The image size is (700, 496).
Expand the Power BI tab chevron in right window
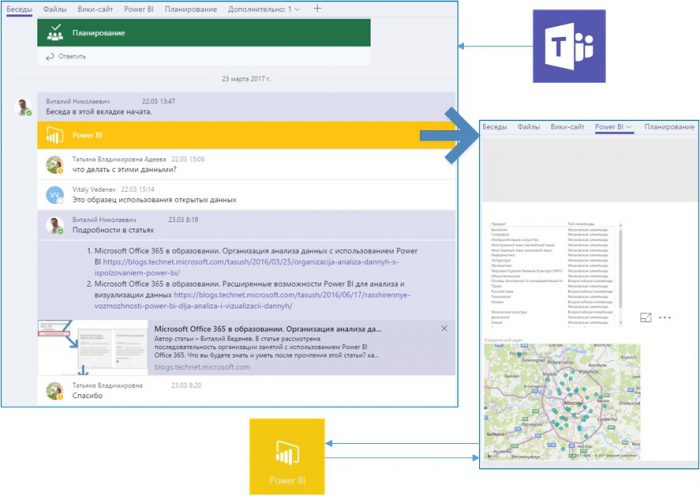point(629,127)
